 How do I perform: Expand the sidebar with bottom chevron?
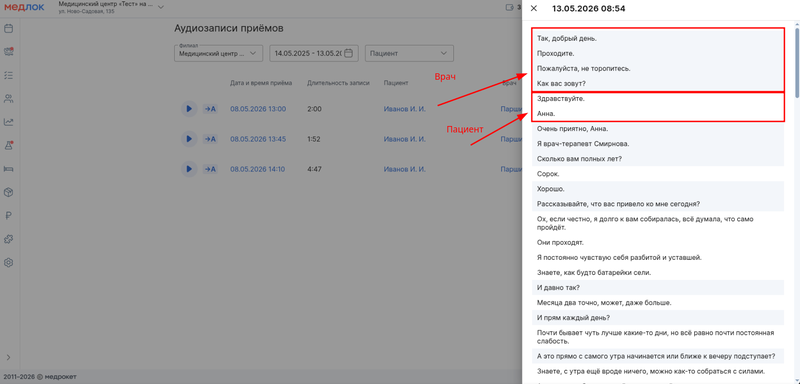(x=8, y=357)
